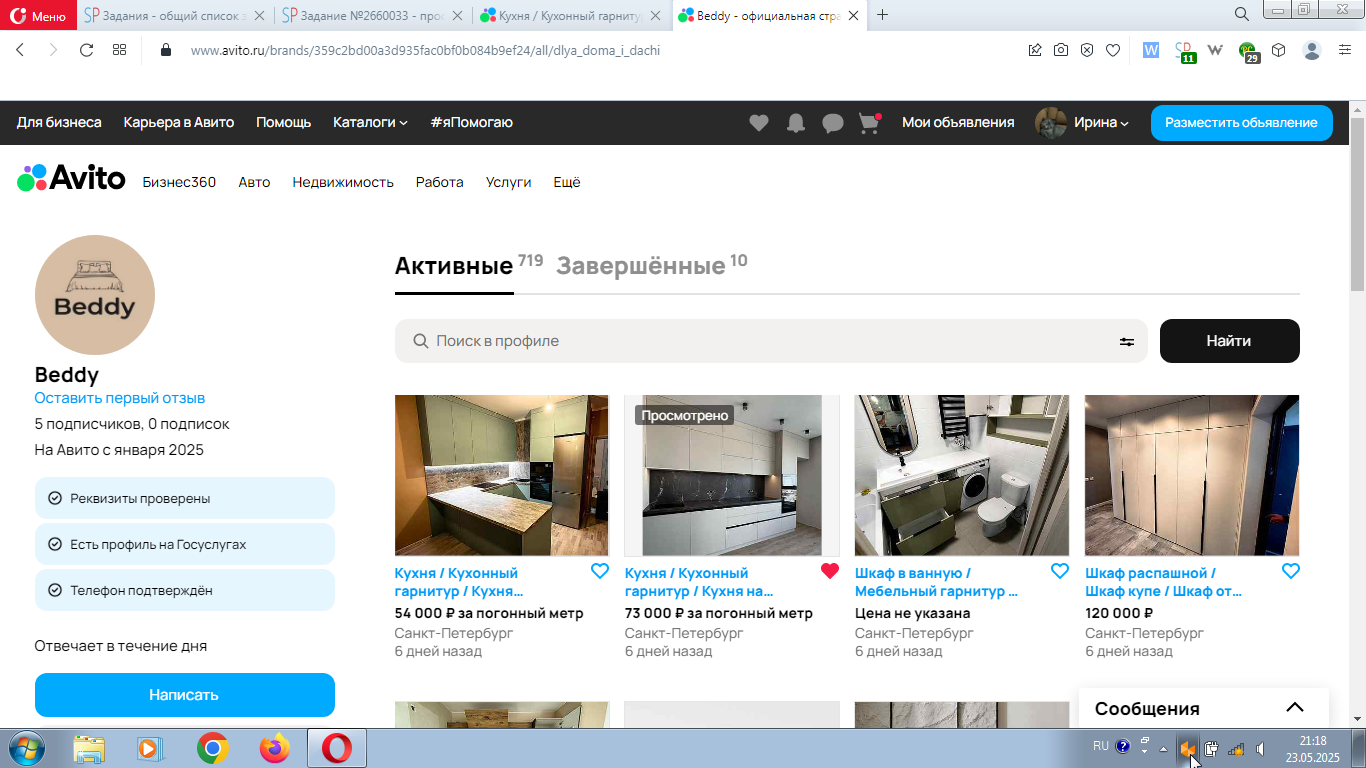Open the Opera Меню button
This screenshot has height=768, width=1366.
(x=38, y=15)
